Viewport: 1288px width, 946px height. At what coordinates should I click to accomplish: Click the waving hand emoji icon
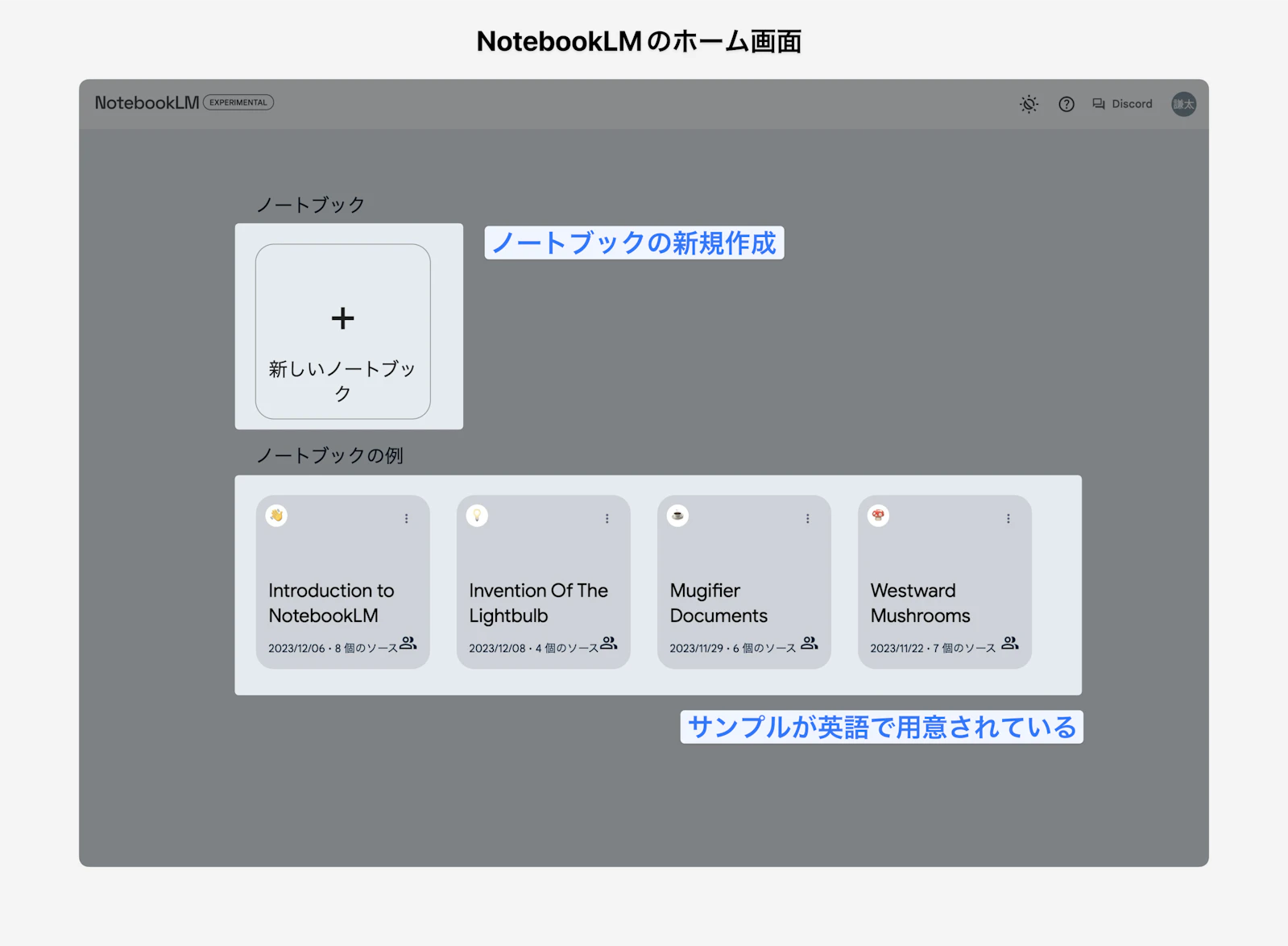[x=276, y=516]
